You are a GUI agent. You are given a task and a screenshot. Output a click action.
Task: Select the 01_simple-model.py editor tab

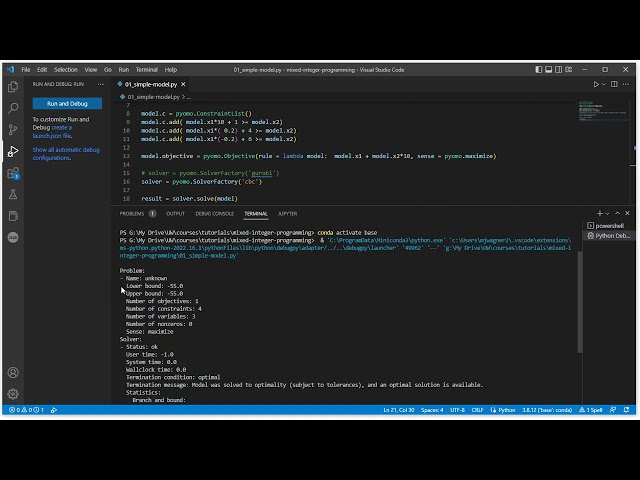click(x=151, y=84)
